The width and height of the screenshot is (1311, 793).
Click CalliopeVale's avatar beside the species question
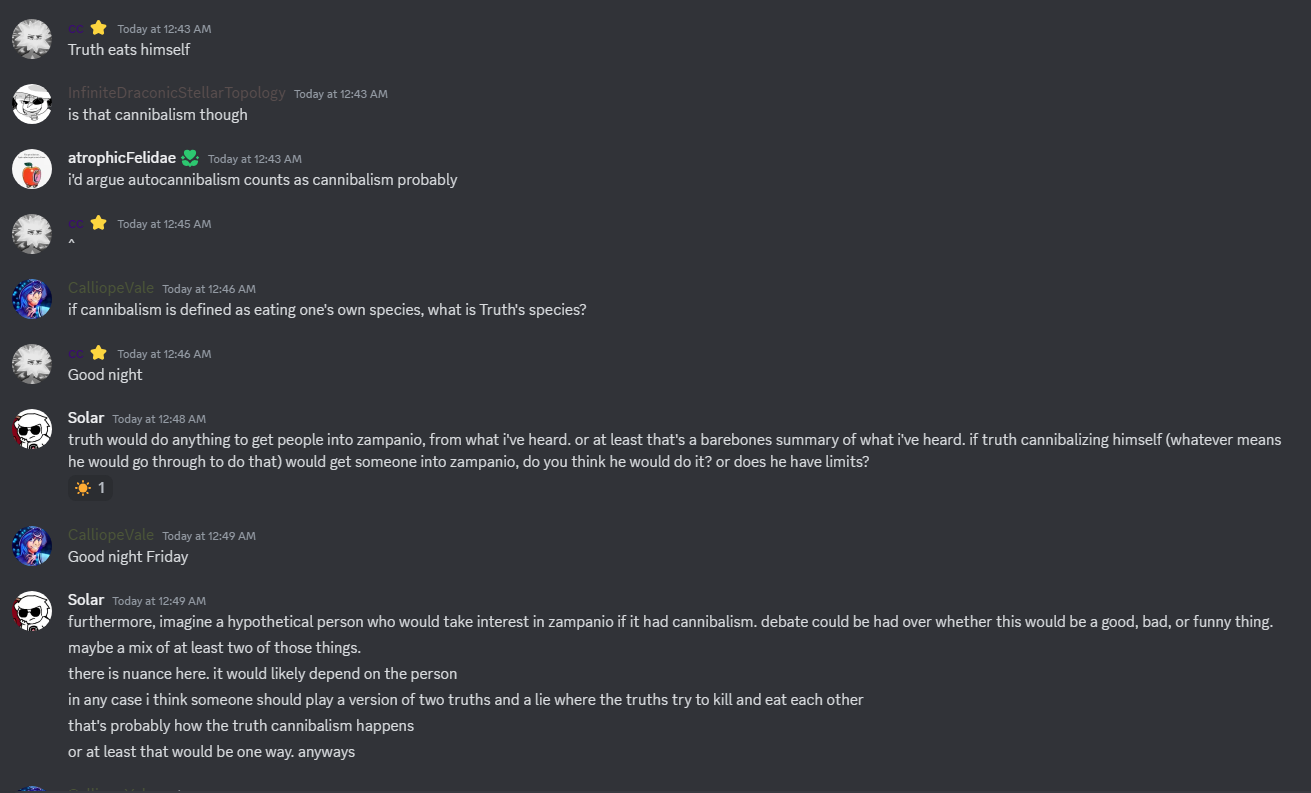tap(32, 299)
